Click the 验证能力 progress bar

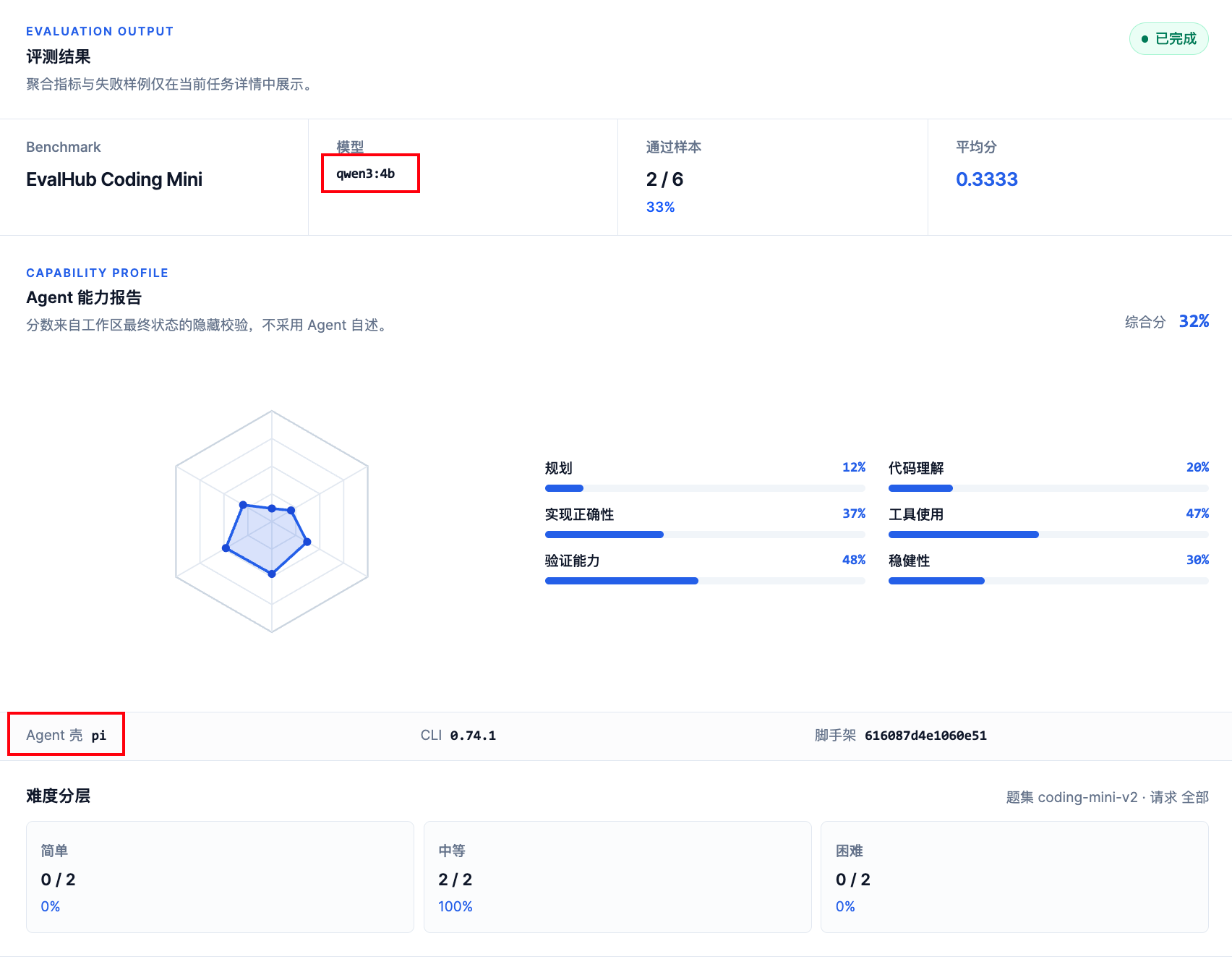point(705,581)
